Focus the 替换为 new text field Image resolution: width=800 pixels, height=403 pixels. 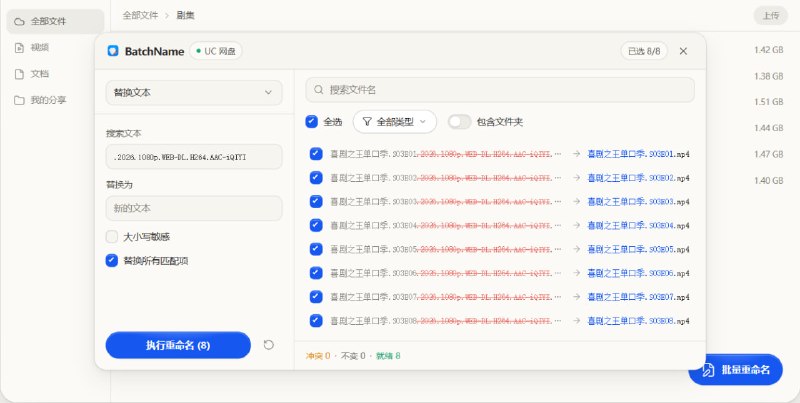(x=194, y=208)
